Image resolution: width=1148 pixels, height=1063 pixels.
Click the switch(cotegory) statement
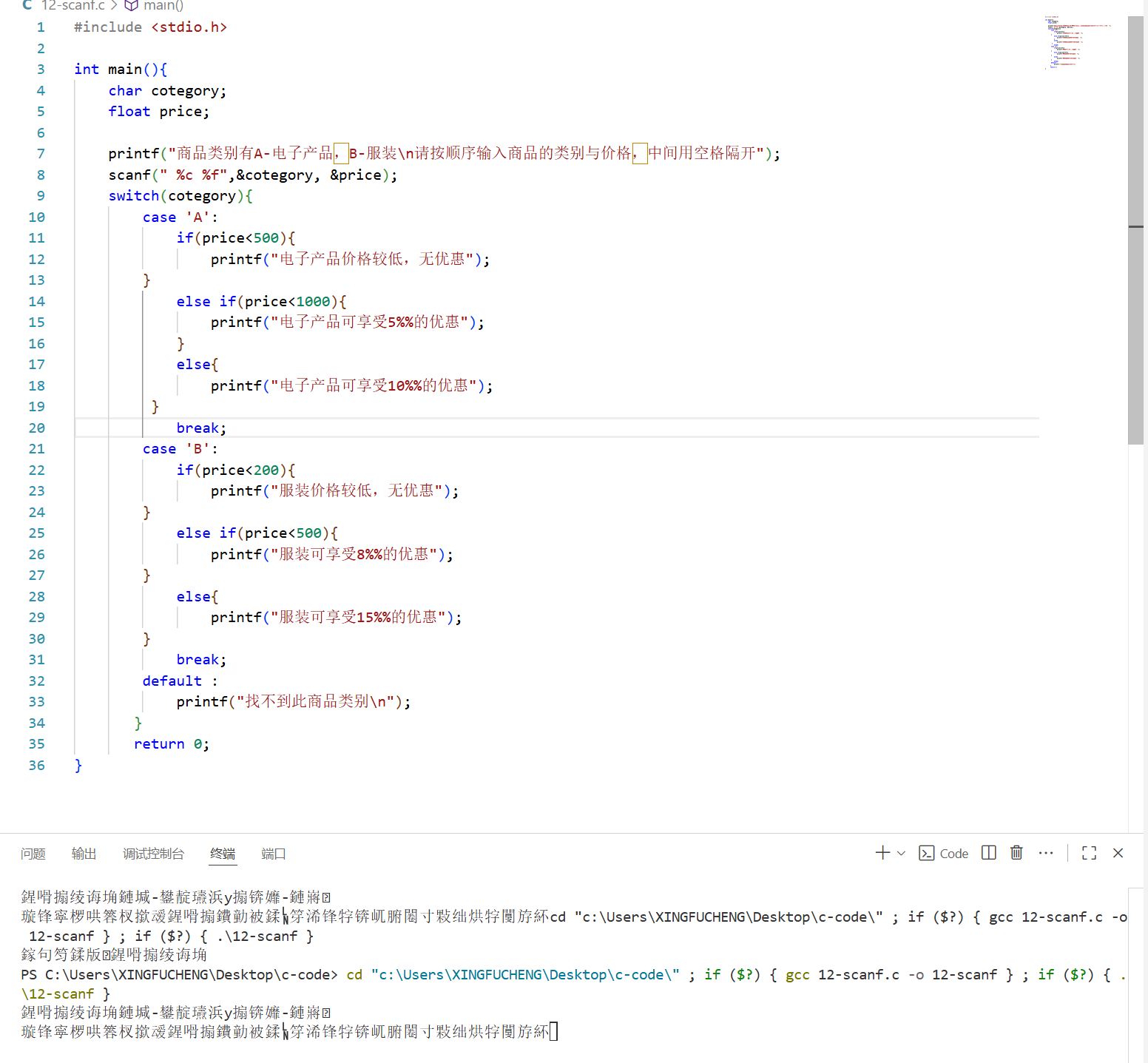click(x=180, y=195)
